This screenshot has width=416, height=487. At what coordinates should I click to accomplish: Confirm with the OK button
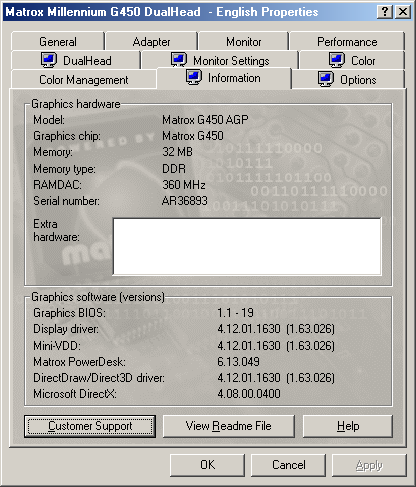(x=207, y=465)
